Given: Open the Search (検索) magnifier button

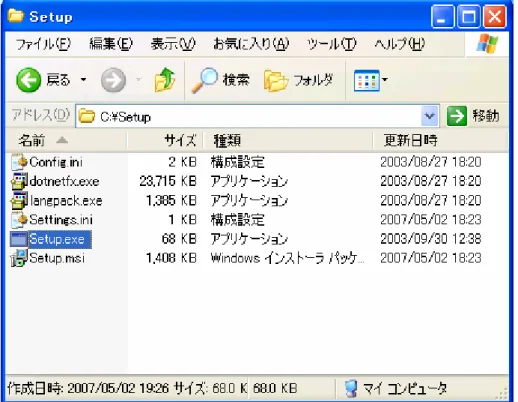Looking at the screenshot, I should click(x=221, y=80).
